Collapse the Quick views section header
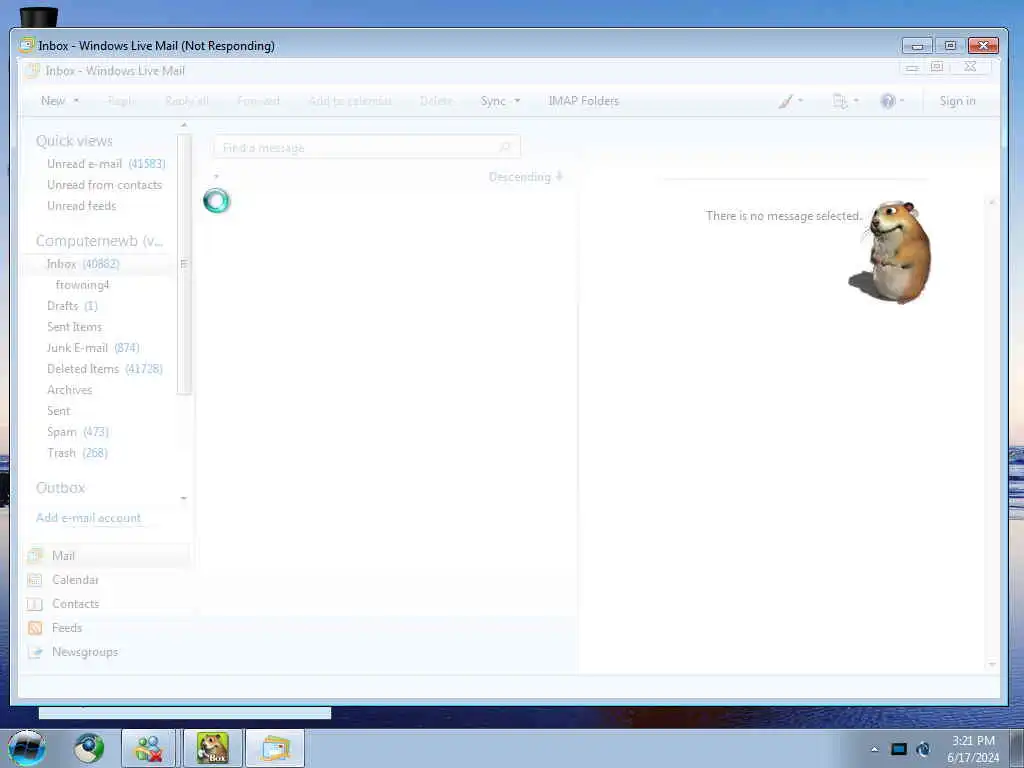The image size is (1024, 768). point(74,141)
